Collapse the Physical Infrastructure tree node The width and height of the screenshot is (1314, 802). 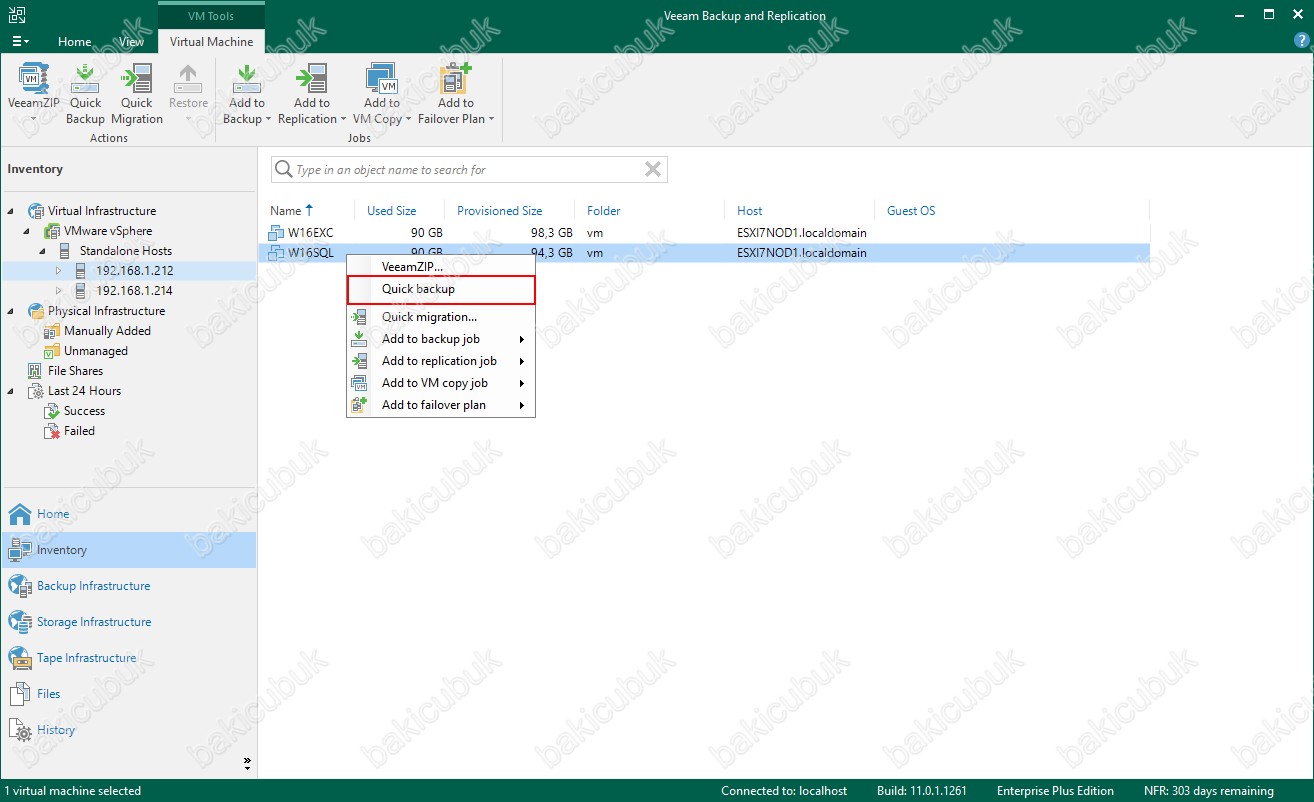tap(10, 311)
